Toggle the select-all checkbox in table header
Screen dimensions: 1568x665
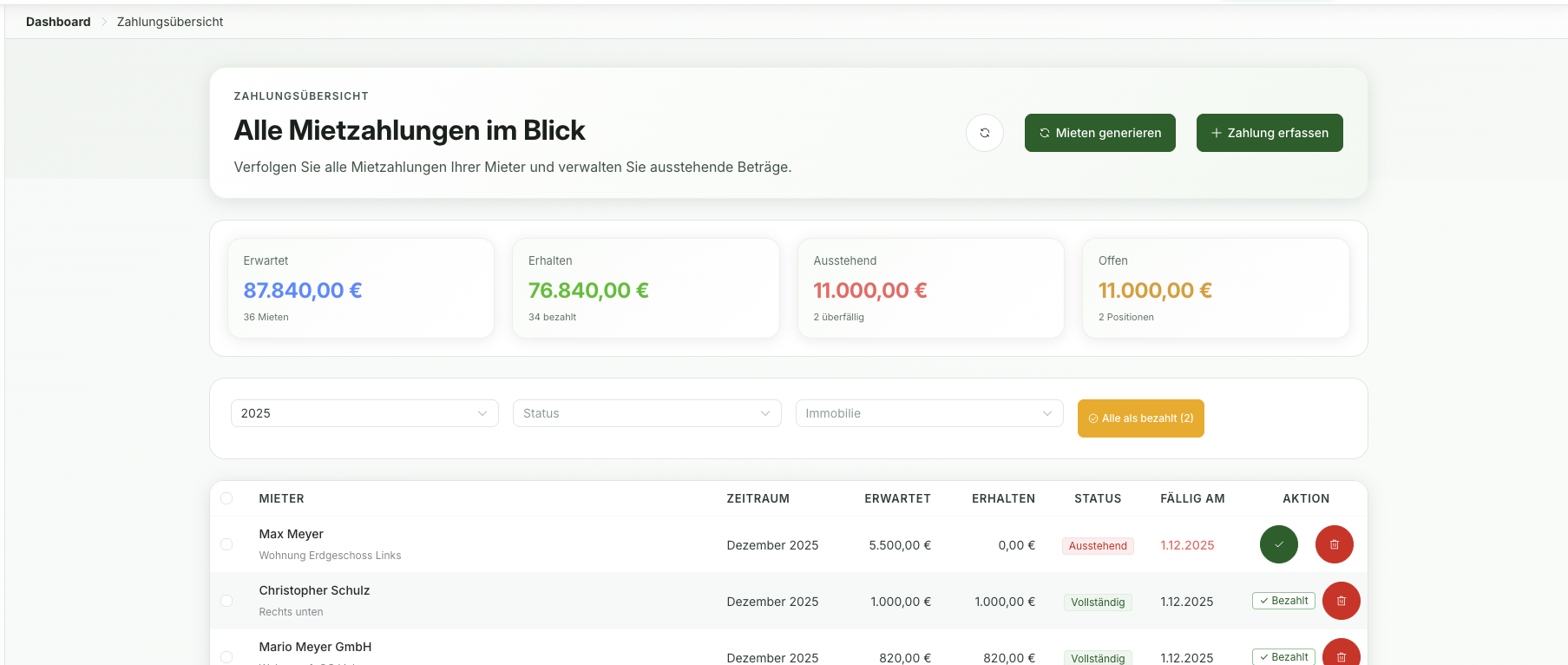226,498
